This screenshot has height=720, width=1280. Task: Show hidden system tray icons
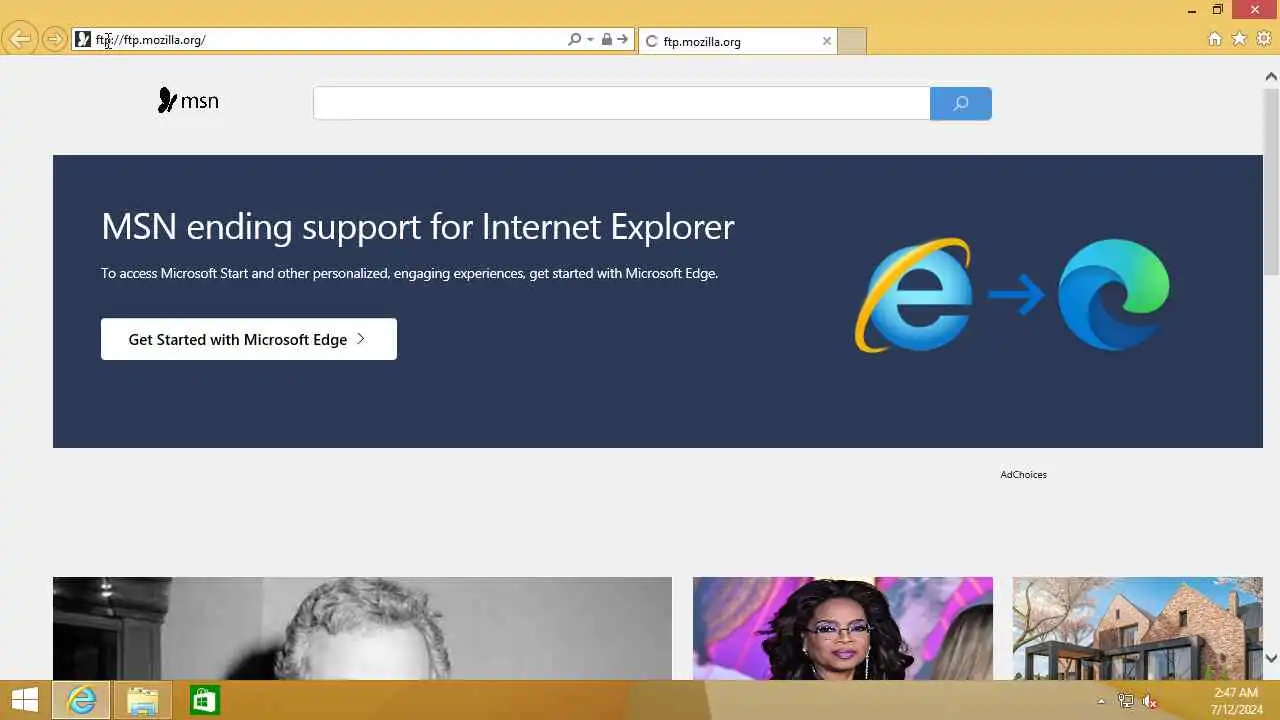click(1101, 701)
